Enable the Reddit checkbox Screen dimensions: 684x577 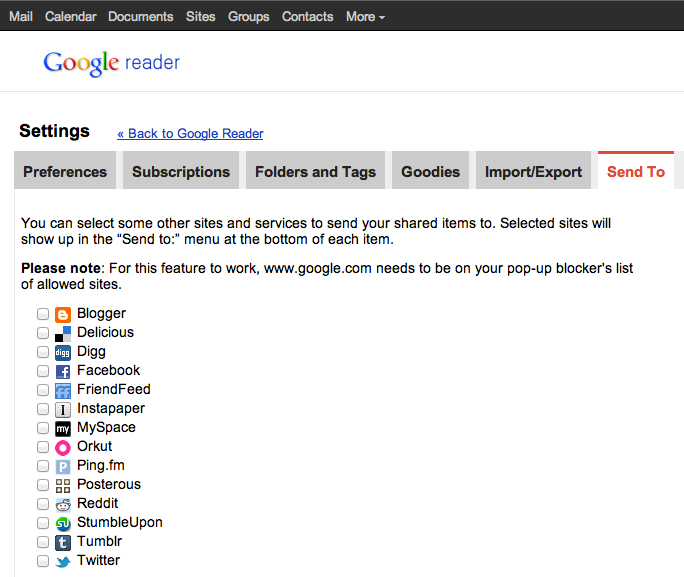[43, 504]
